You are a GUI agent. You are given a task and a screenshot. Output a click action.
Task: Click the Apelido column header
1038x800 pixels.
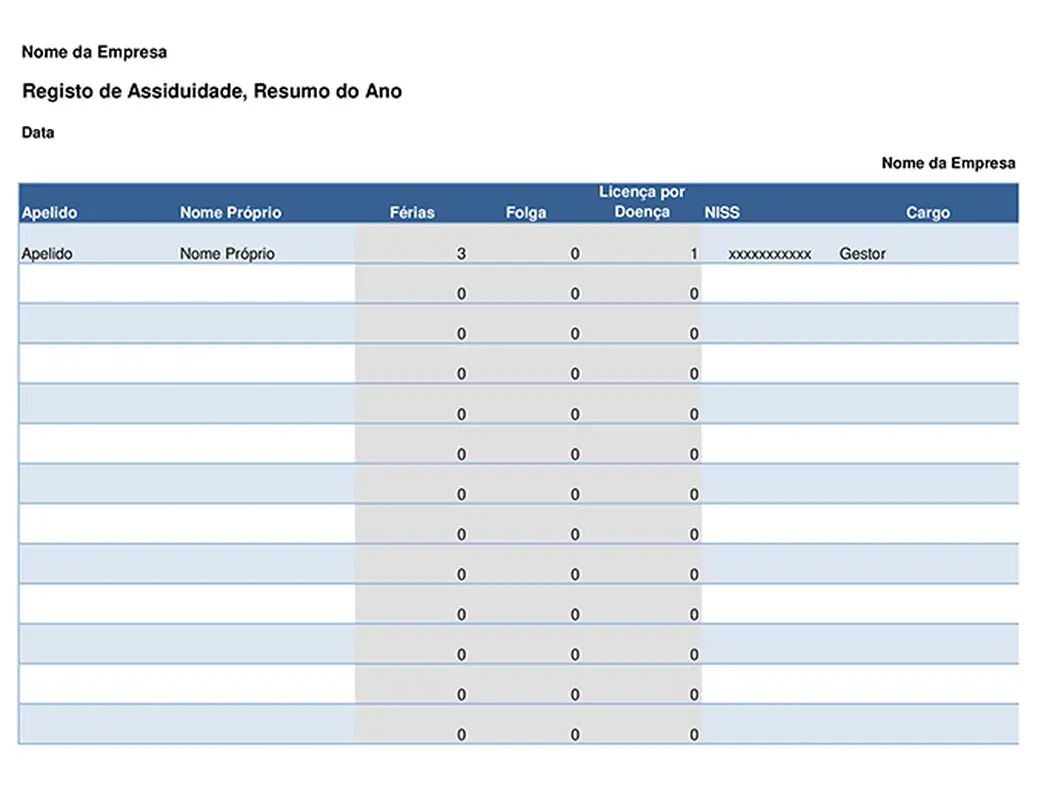tap(48, 212)
